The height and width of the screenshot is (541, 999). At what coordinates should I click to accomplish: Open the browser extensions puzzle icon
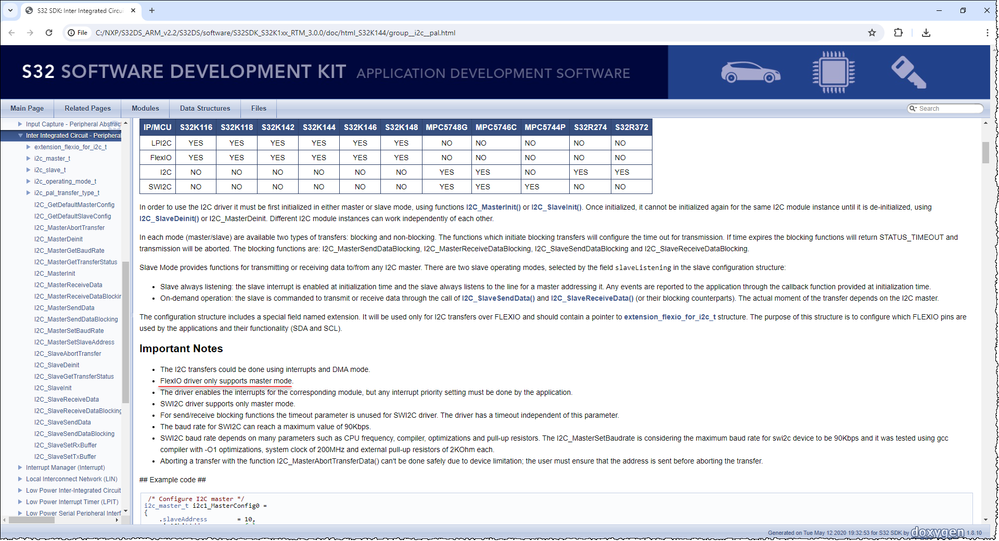point(898,32)
